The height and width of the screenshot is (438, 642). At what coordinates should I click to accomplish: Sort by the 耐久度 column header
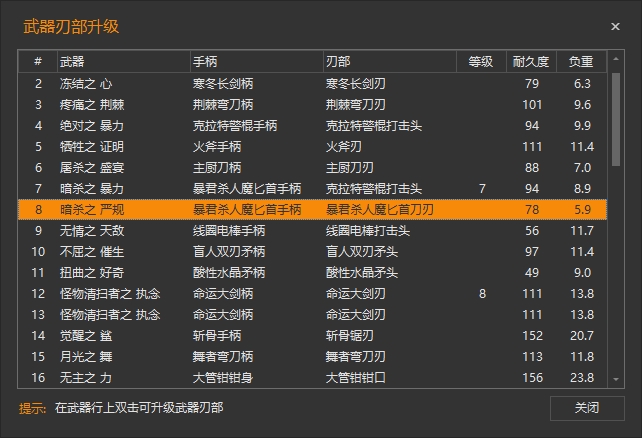[531, 62]
